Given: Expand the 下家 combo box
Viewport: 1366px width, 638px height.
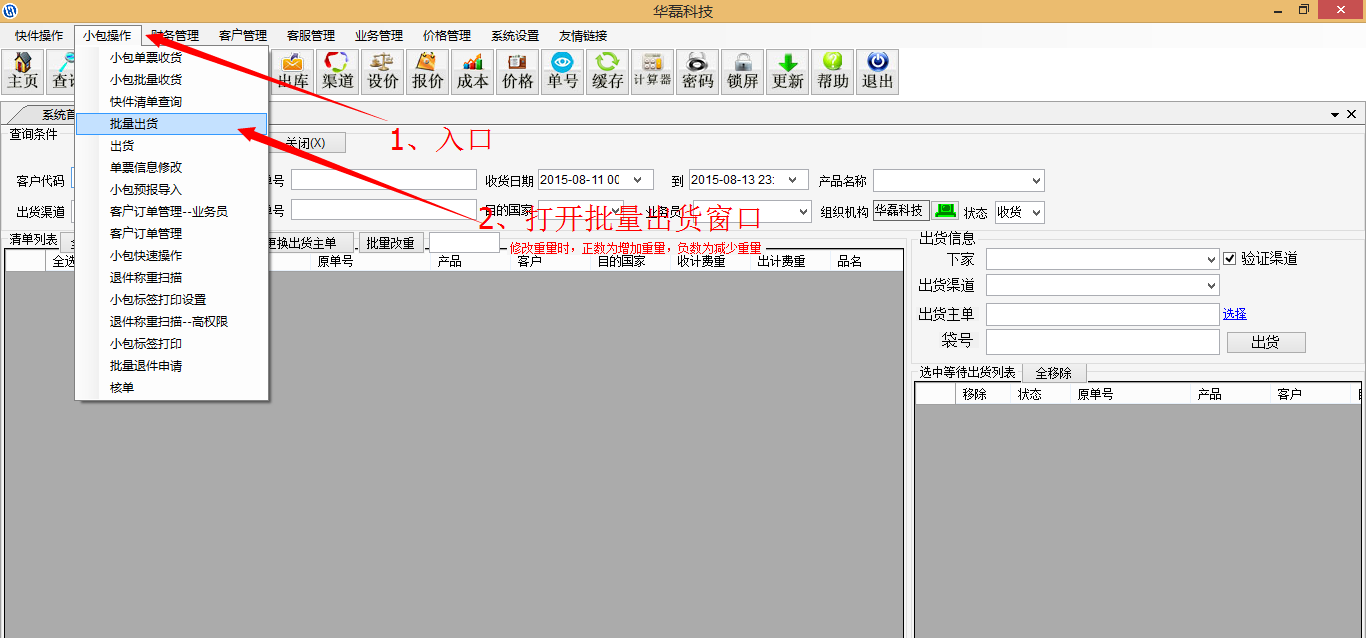Looking at the screenshot, I should click(x=1211, y=259).
